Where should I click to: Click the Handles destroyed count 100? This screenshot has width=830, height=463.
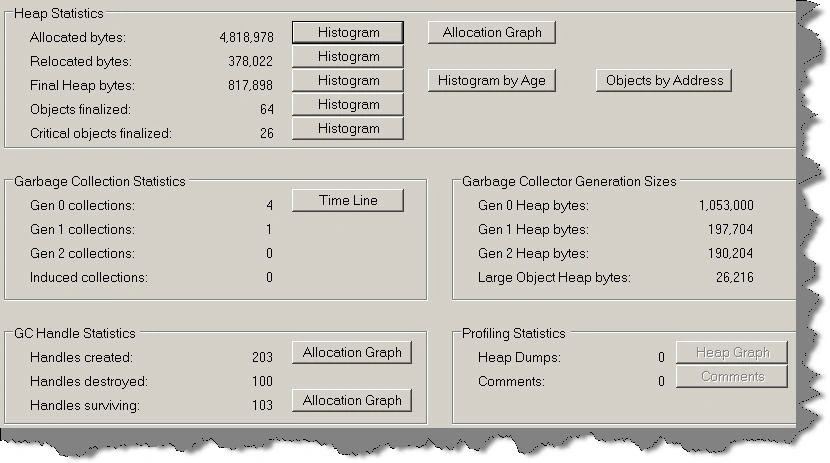click(262, 381)
